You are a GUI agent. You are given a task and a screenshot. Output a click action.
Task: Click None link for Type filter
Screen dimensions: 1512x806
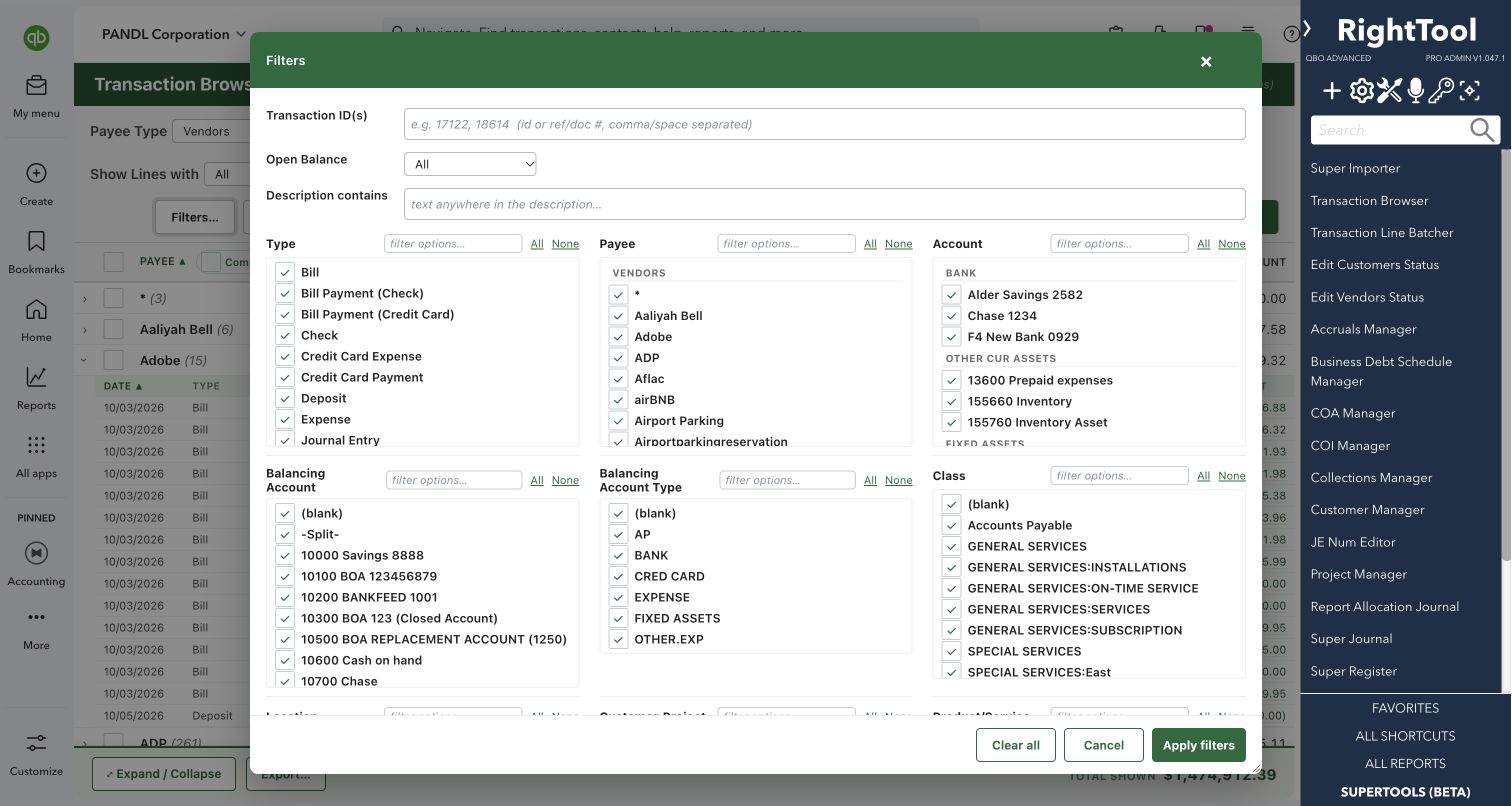(x=565, y=244)
